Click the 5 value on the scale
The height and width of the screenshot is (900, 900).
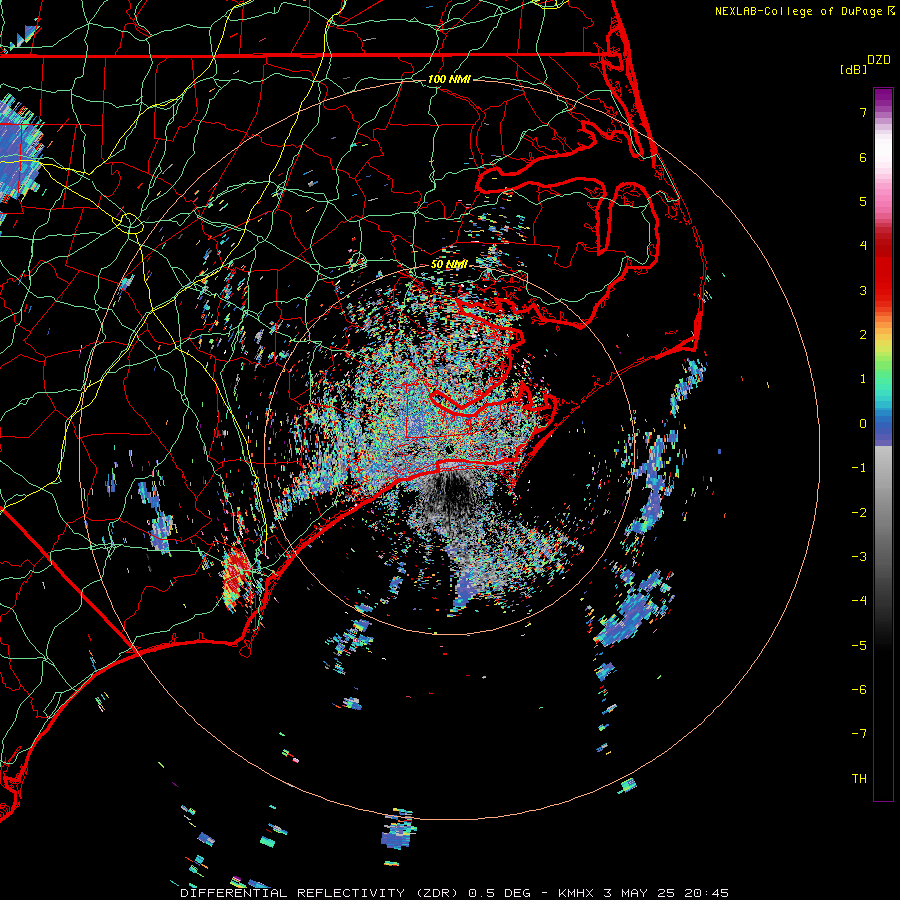tap(863, 201)
